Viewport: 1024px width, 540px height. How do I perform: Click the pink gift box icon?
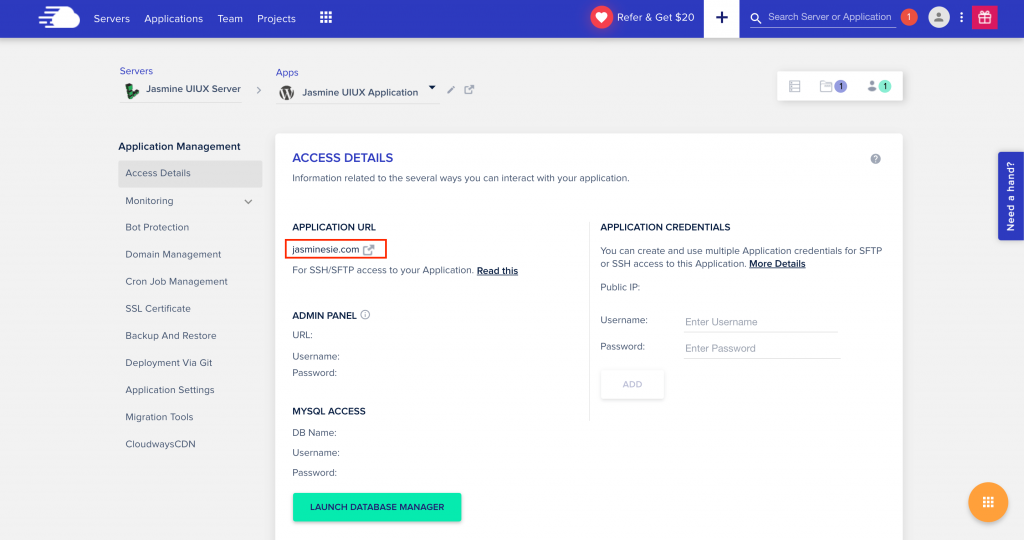985,18
